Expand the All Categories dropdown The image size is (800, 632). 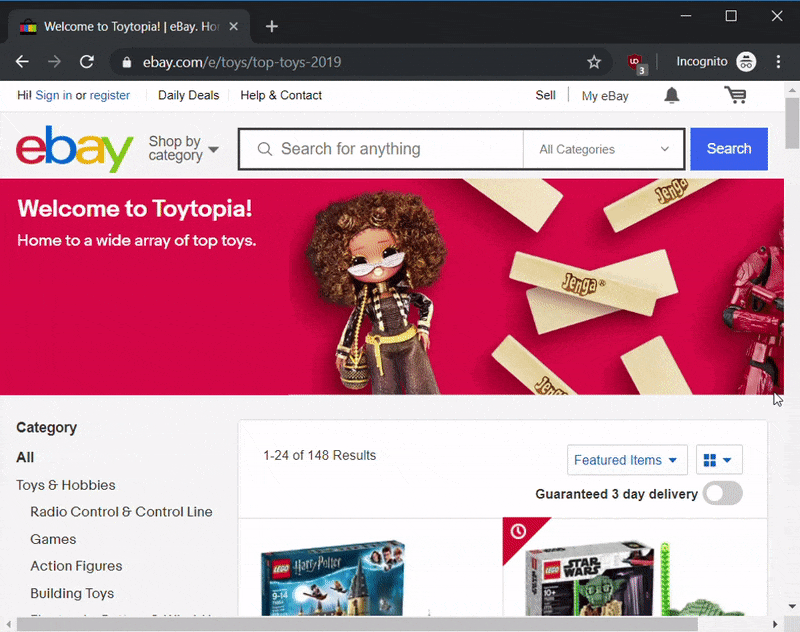604,149
